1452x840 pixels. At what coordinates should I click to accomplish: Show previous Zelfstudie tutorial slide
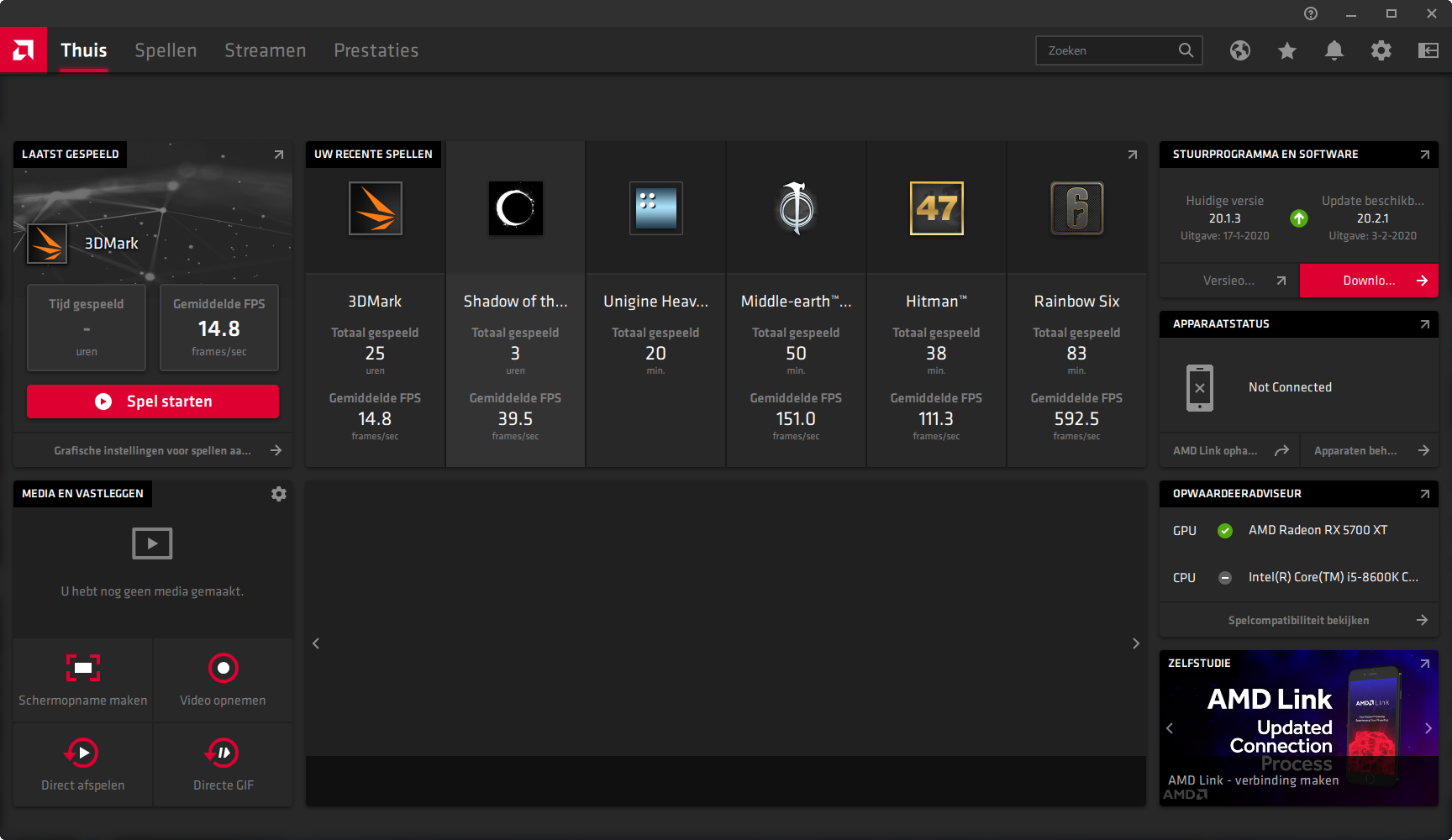[x=1170, y=728]
